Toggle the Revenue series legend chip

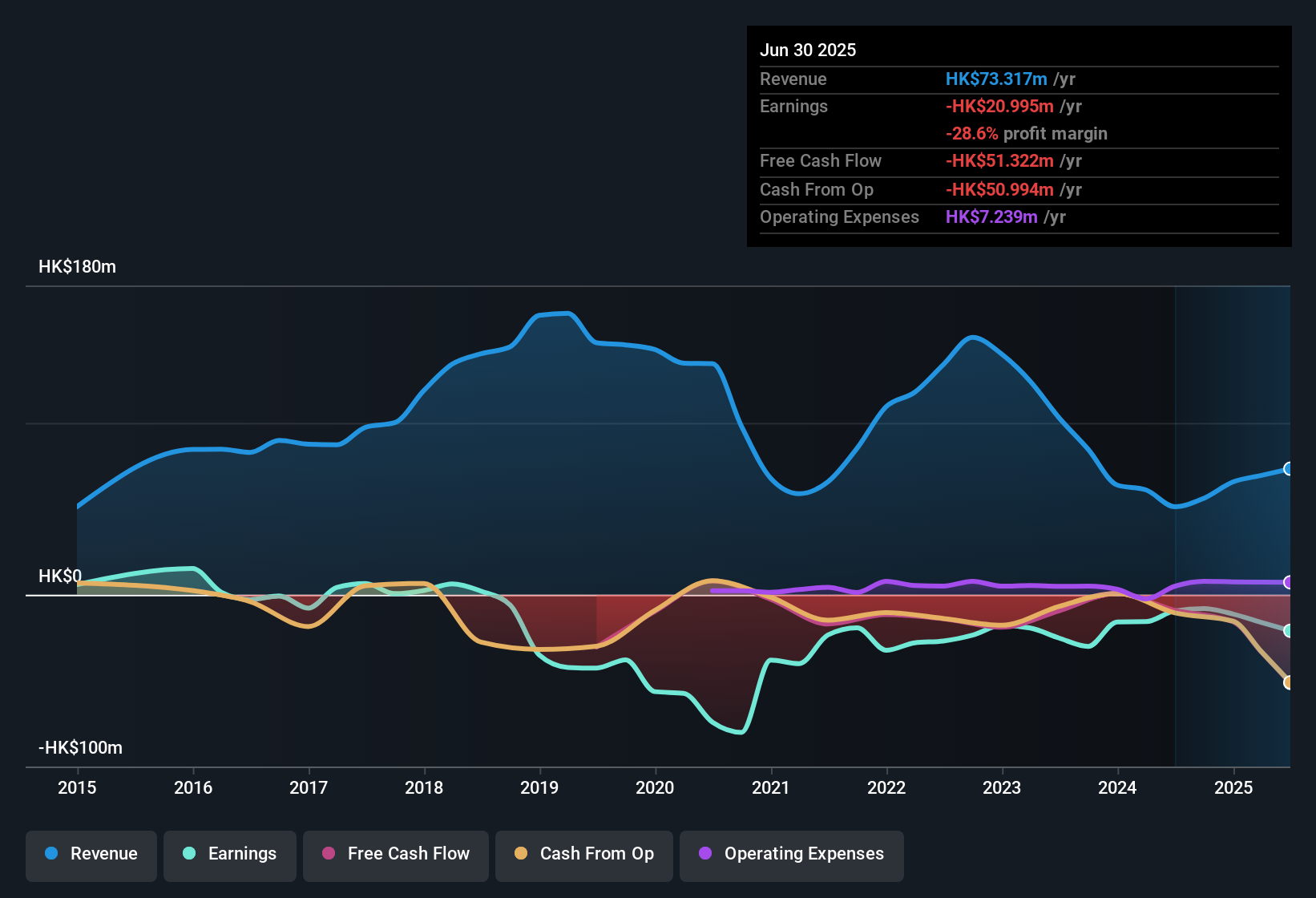pyautogui.click(x=91, y=855)
